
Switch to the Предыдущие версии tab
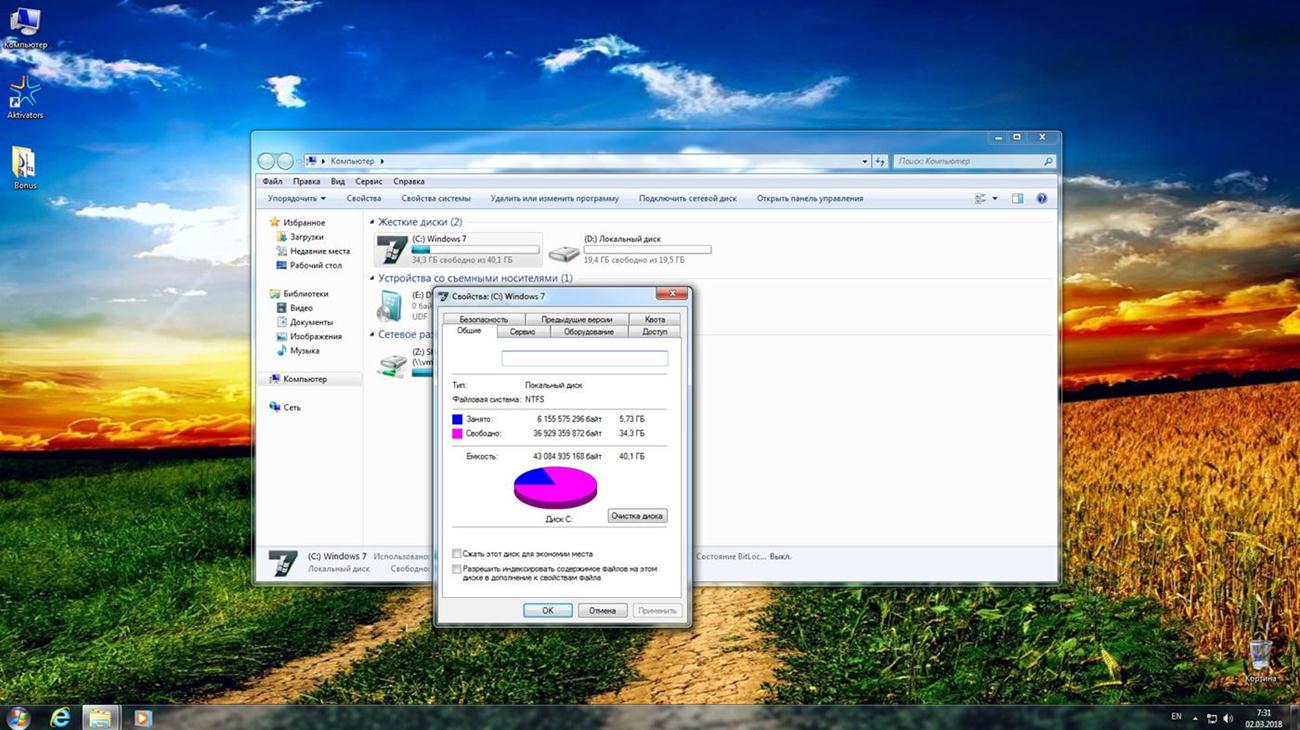point(577,319)
